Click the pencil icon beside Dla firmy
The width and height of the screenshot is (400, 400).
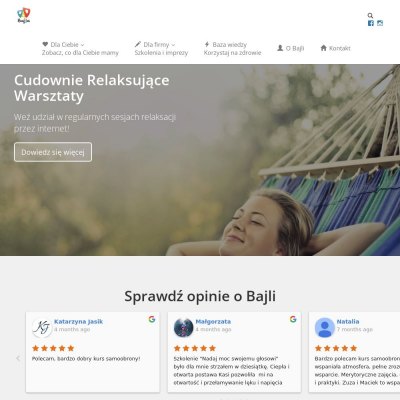138,44
